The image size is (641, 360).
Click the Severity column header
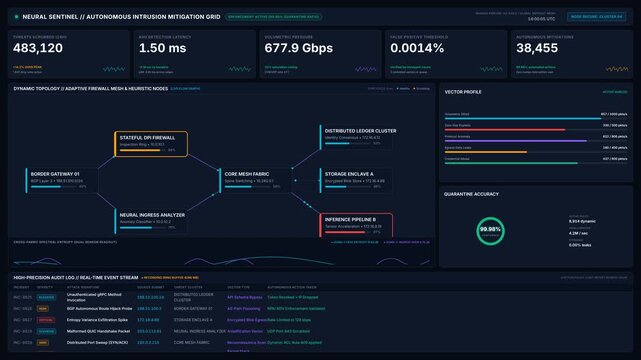[x=45, y=287]
